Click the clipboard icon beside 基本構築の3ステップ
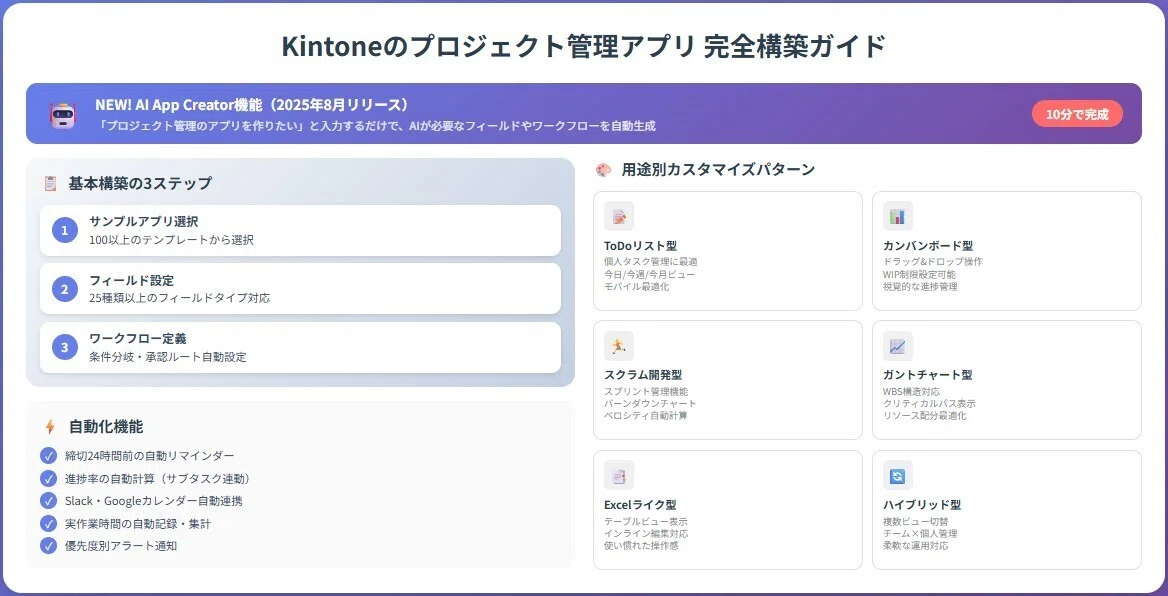 50,183
